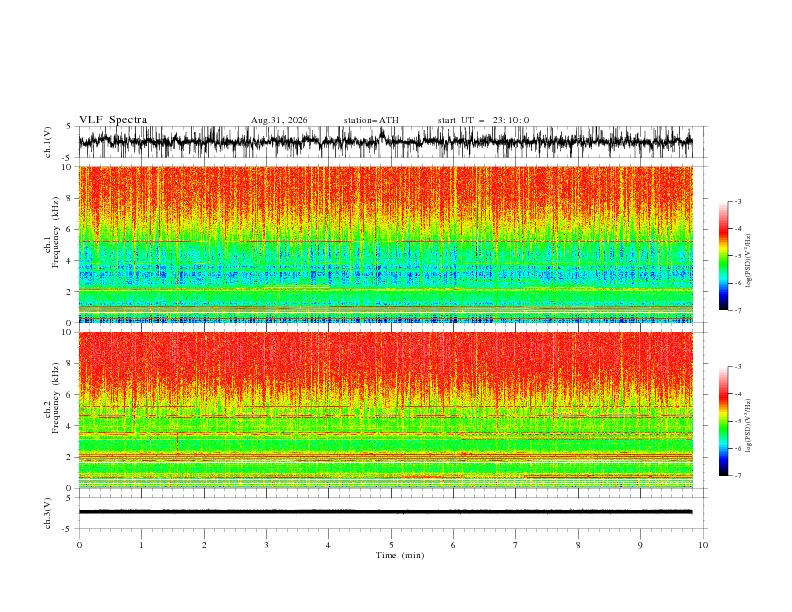Click the ch.3 flat voltage trace
The image size is (792, 612).
(385, 512)
